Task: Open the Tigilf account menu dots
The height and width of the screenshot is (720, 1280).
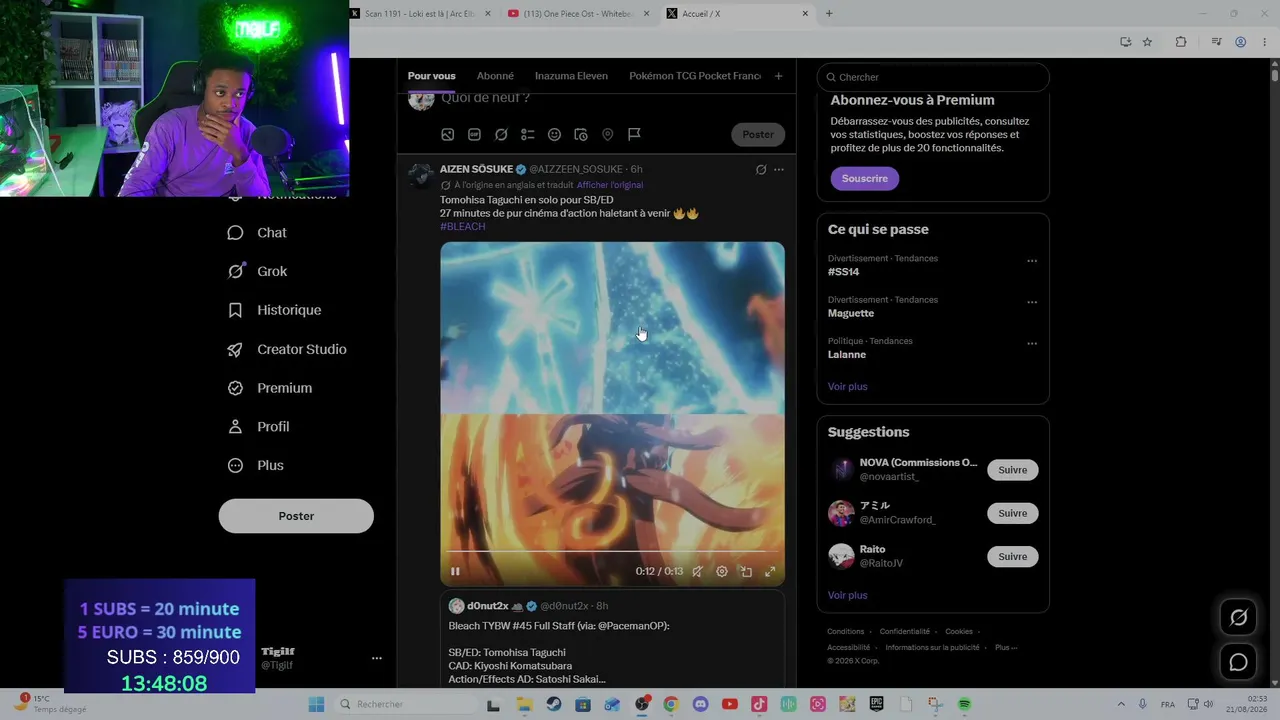Action: coord(377,658)
